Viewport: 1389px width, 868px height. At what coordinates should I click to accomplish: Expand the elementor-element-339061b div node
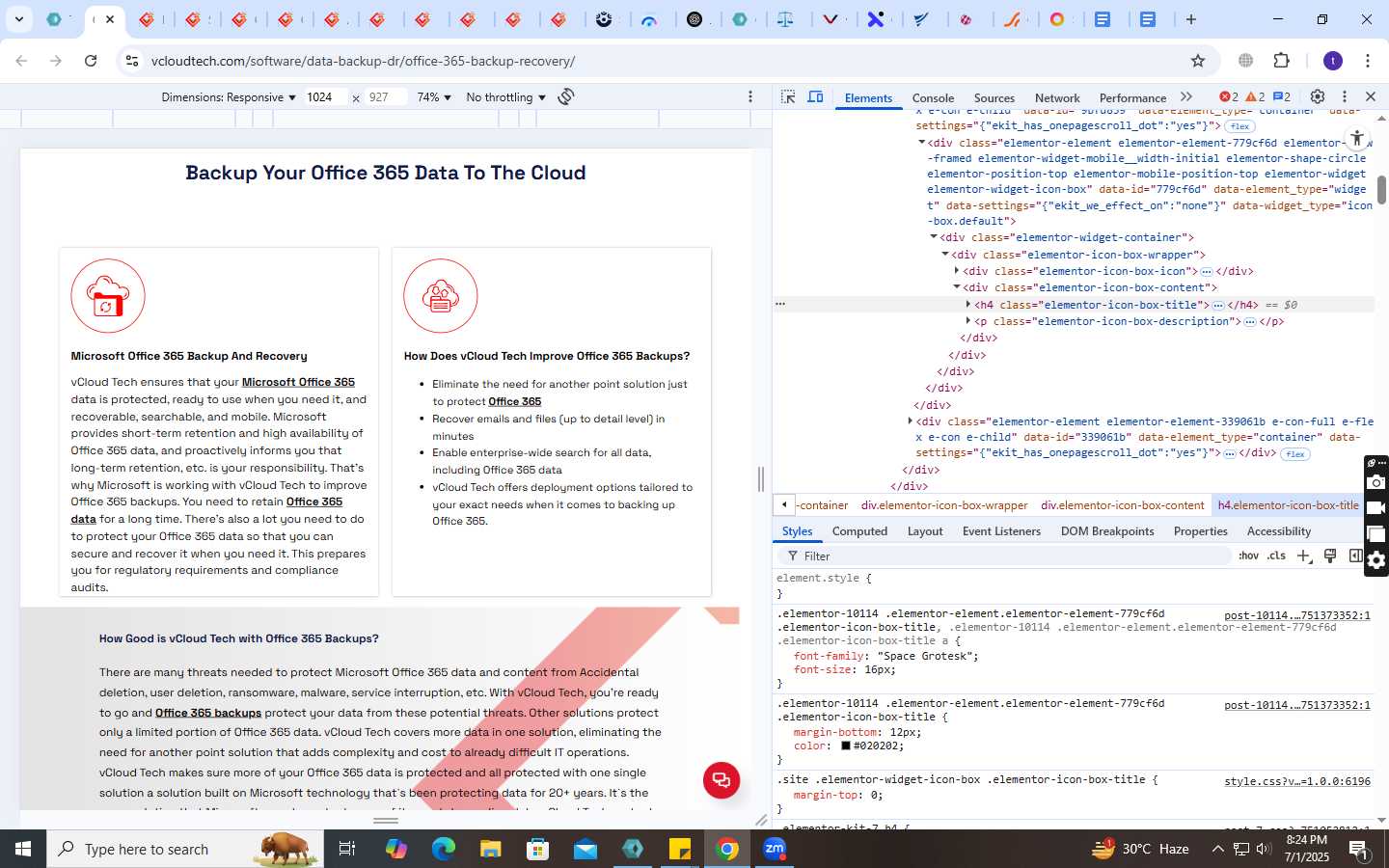911,421
